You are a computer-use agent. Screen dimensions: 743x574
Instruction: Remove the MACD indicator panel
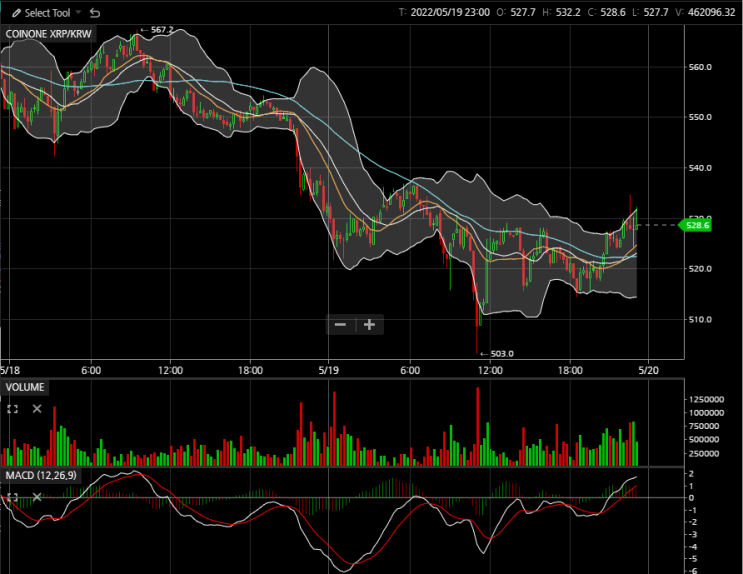coord(37,496)
